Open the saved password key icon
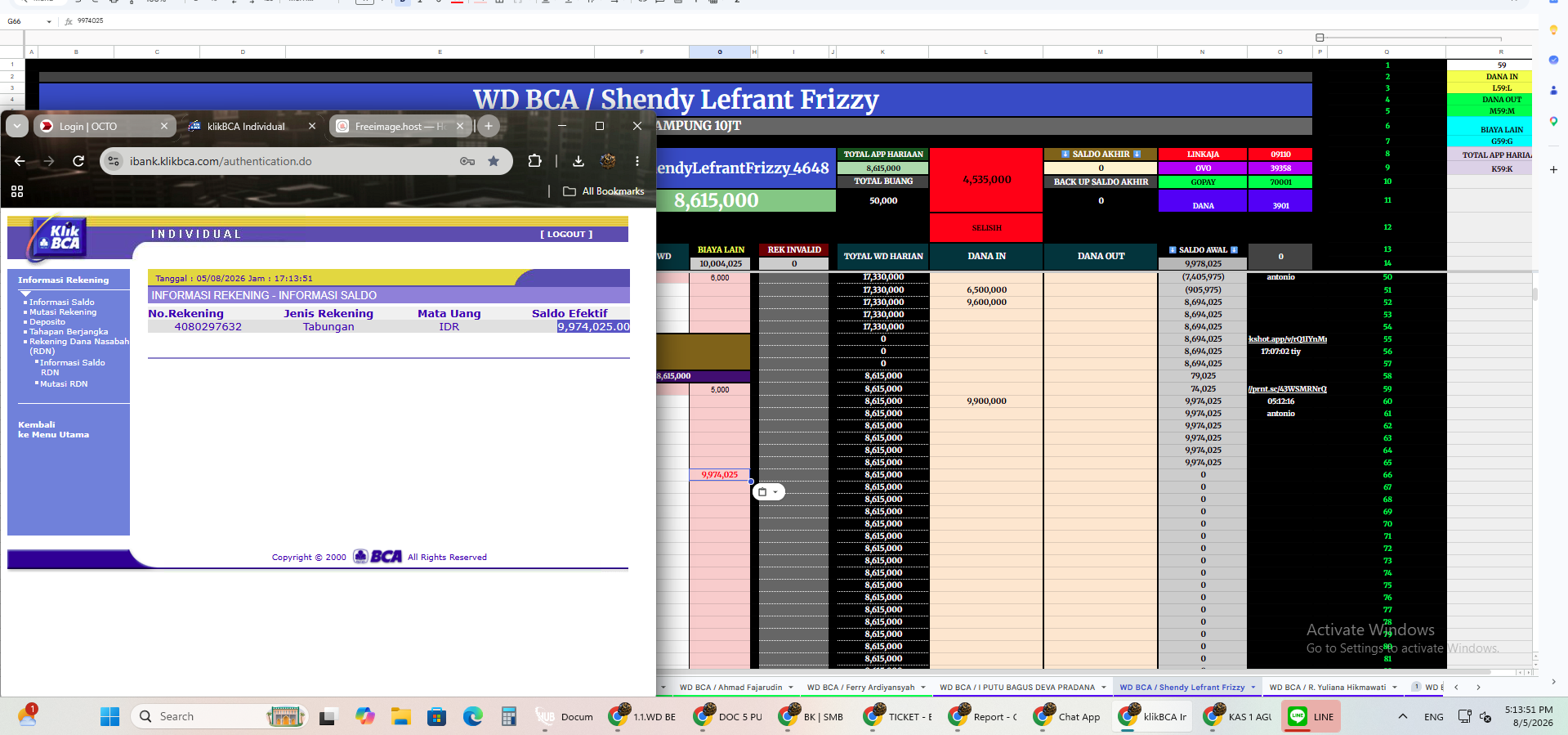1568x735 pixels. (467, 161)
